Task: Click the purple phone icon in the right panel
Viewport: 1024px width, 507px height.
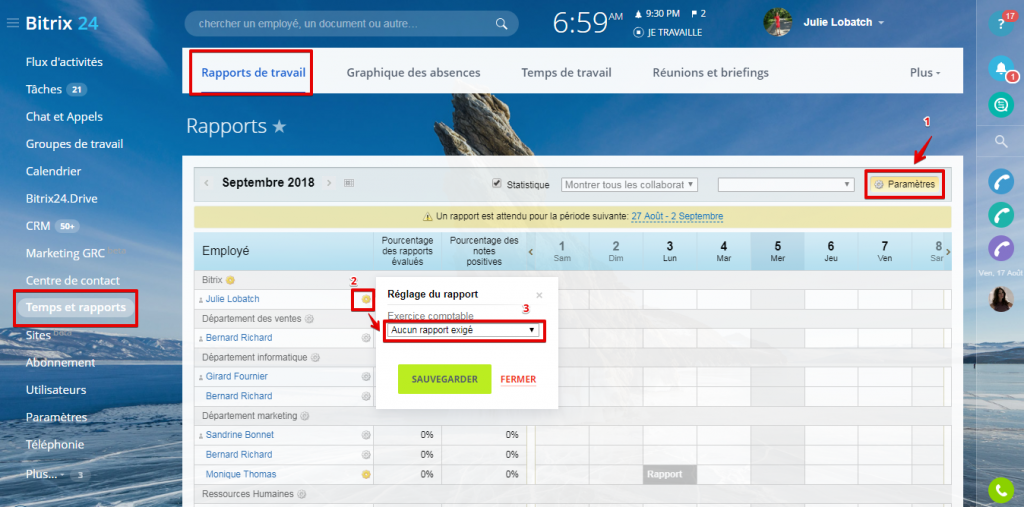Action: point(1000,248)
